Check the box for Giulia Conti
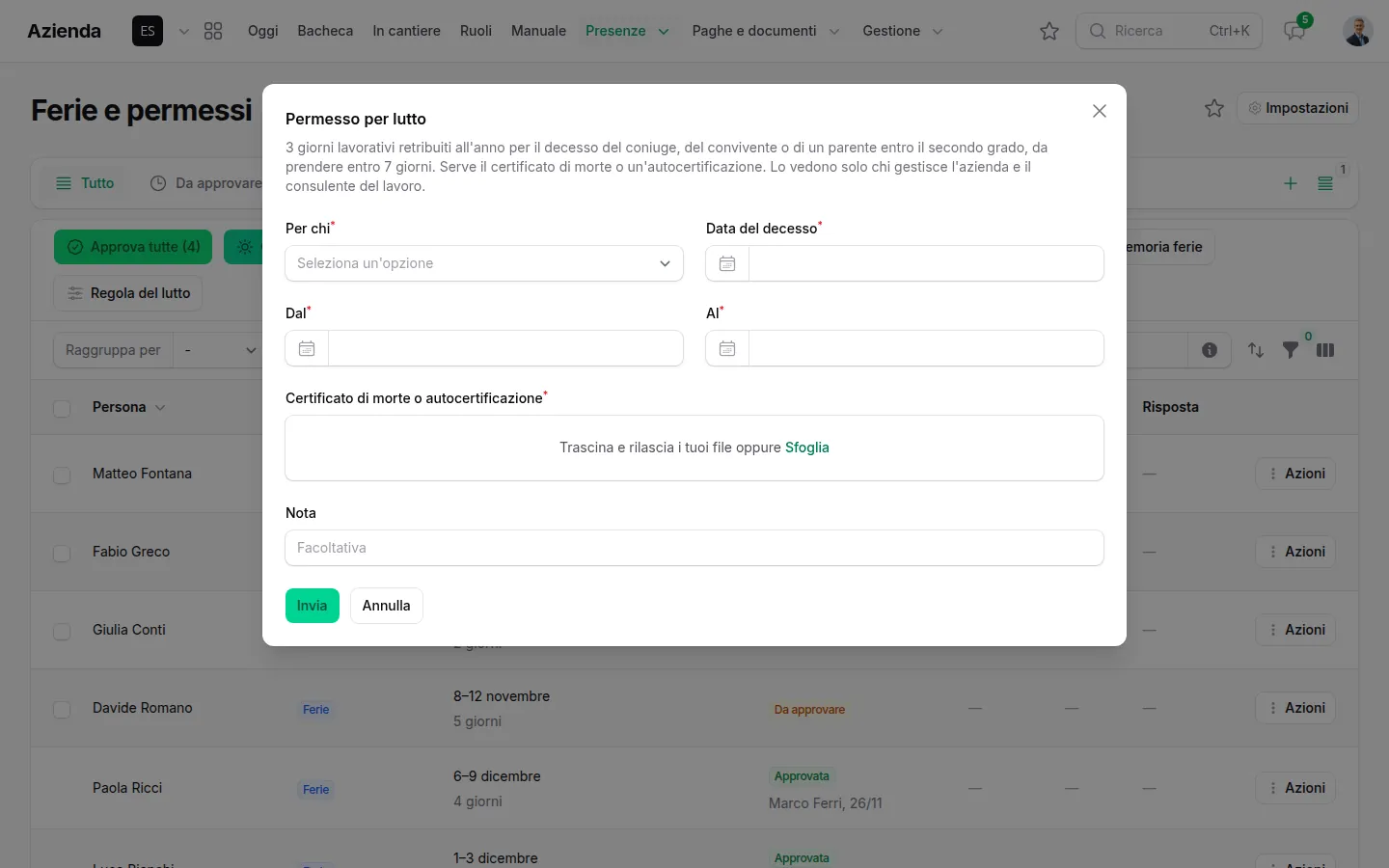This screenshot has width=1389, height=868. click(62, 632)
